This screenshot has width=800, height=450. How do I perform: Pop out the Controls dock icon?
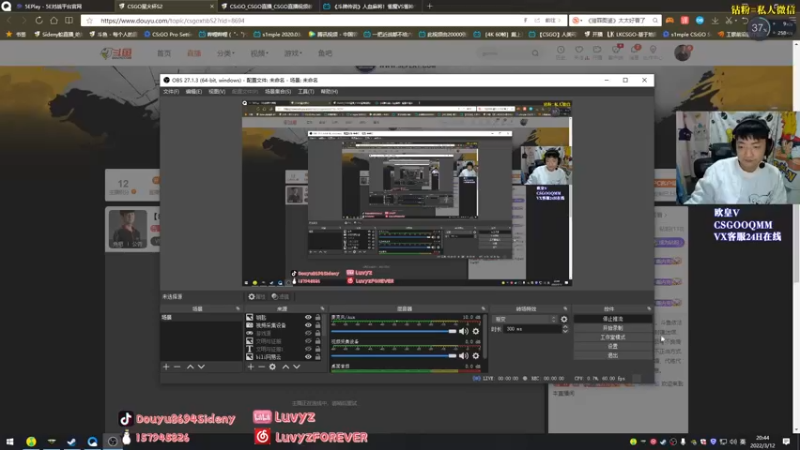click(649, 309)
